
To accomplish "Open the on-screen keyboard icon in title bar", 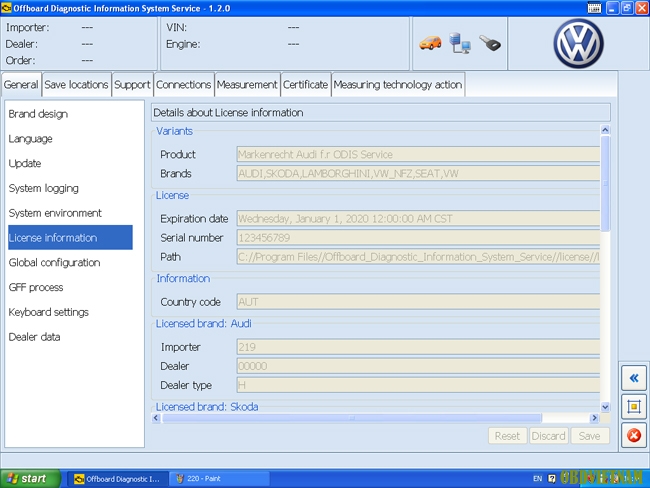I will pyautogui.click(x=594, y=8).
